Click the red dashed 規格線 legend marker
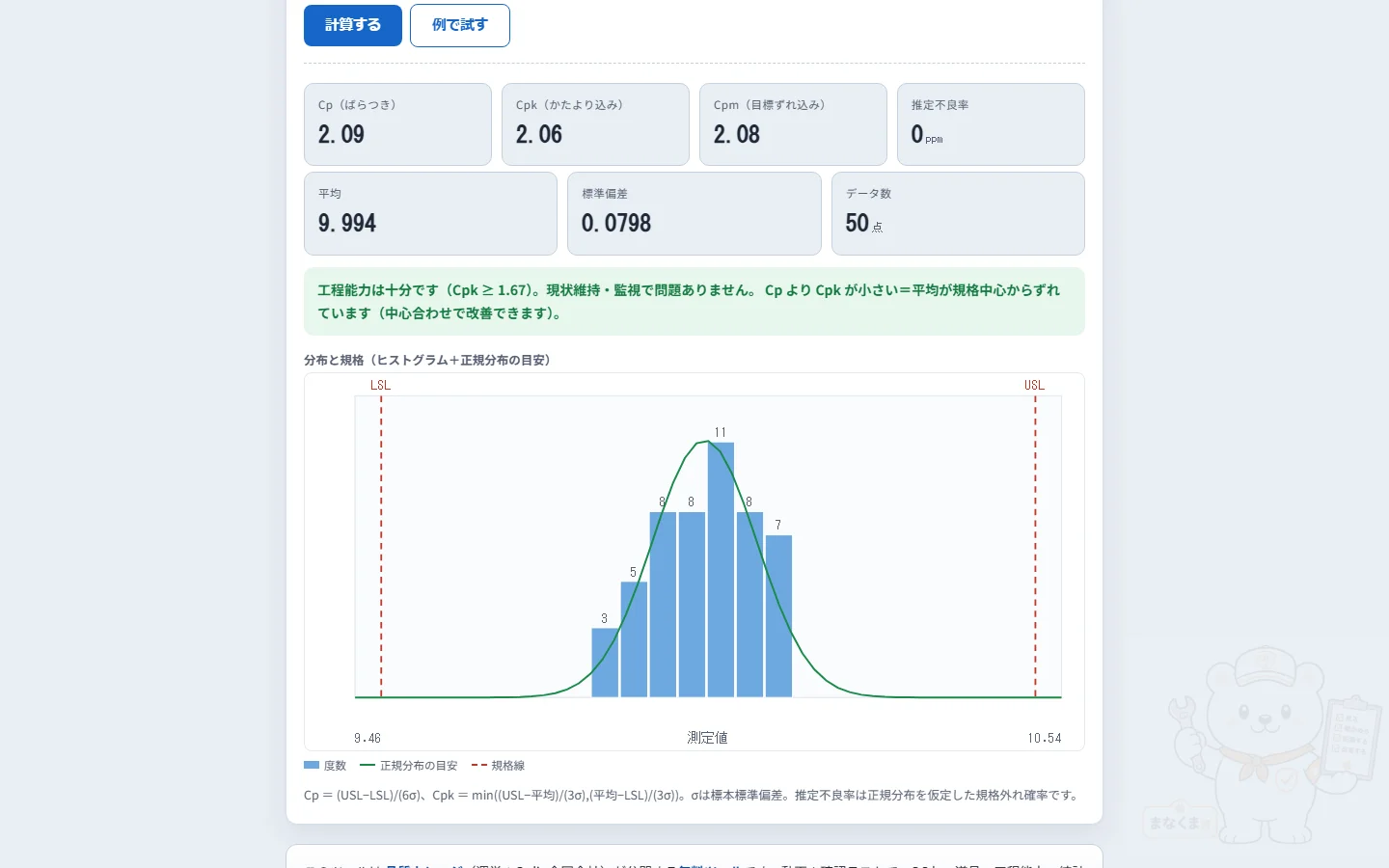The width and height of the screenshot is (1389, 868). pyautogui.click(x=478, y=766)
